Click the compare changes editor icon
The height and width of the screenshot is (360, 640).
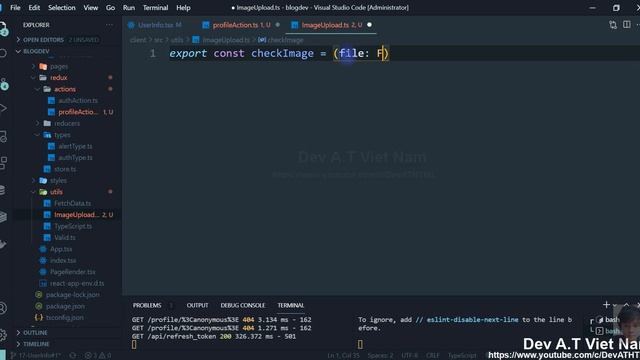coord(613,25)
